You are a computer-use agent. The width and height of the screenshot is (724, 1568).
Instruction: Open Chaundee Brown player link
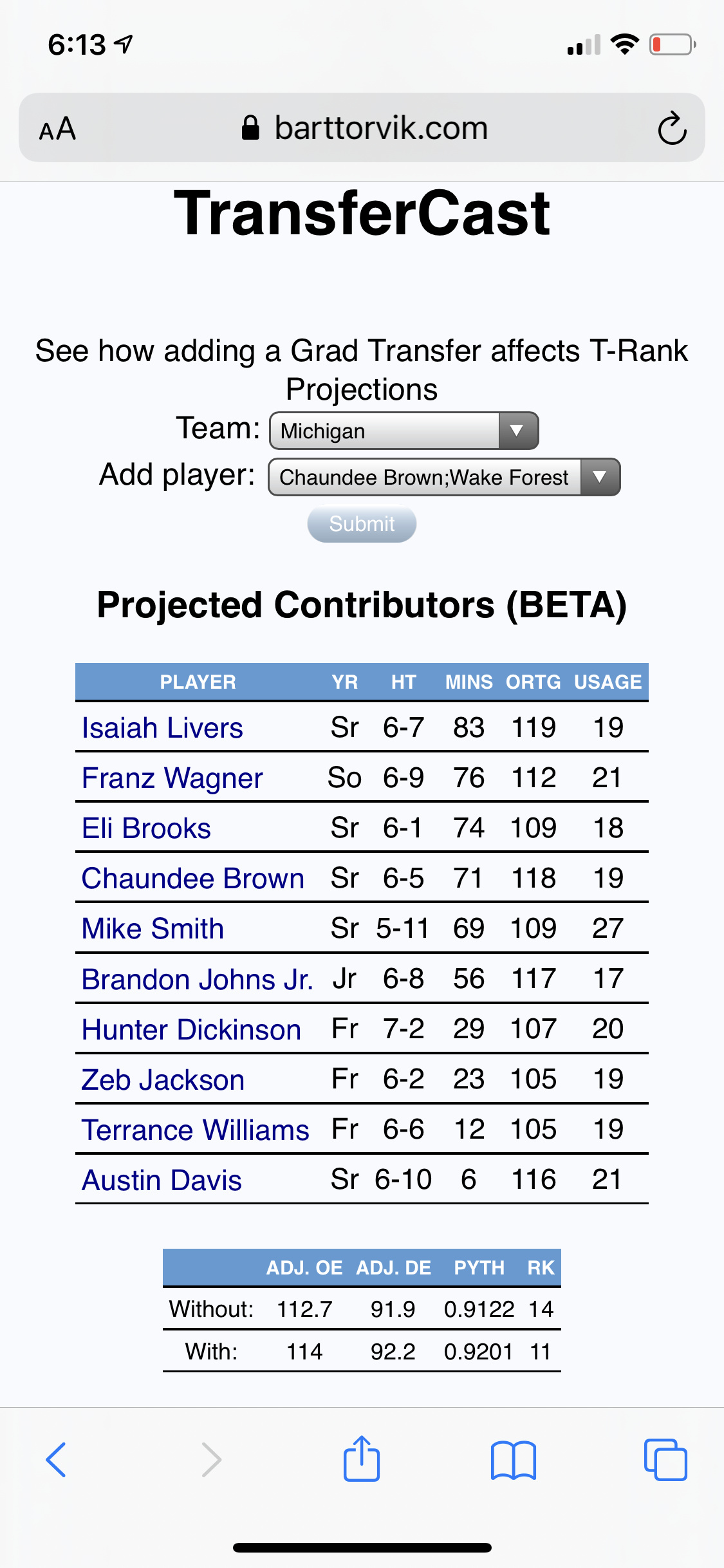tap(193, 879)
